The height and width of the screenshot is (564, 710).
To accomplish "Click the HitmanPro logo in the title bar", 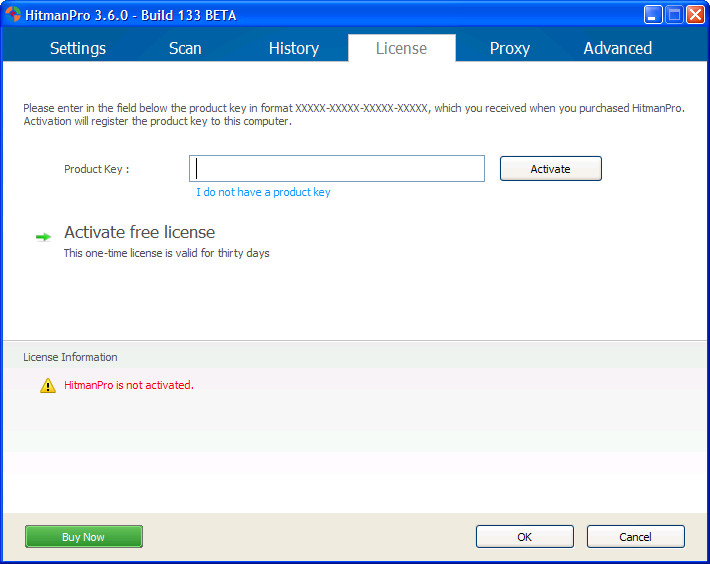I will point(13,14).
